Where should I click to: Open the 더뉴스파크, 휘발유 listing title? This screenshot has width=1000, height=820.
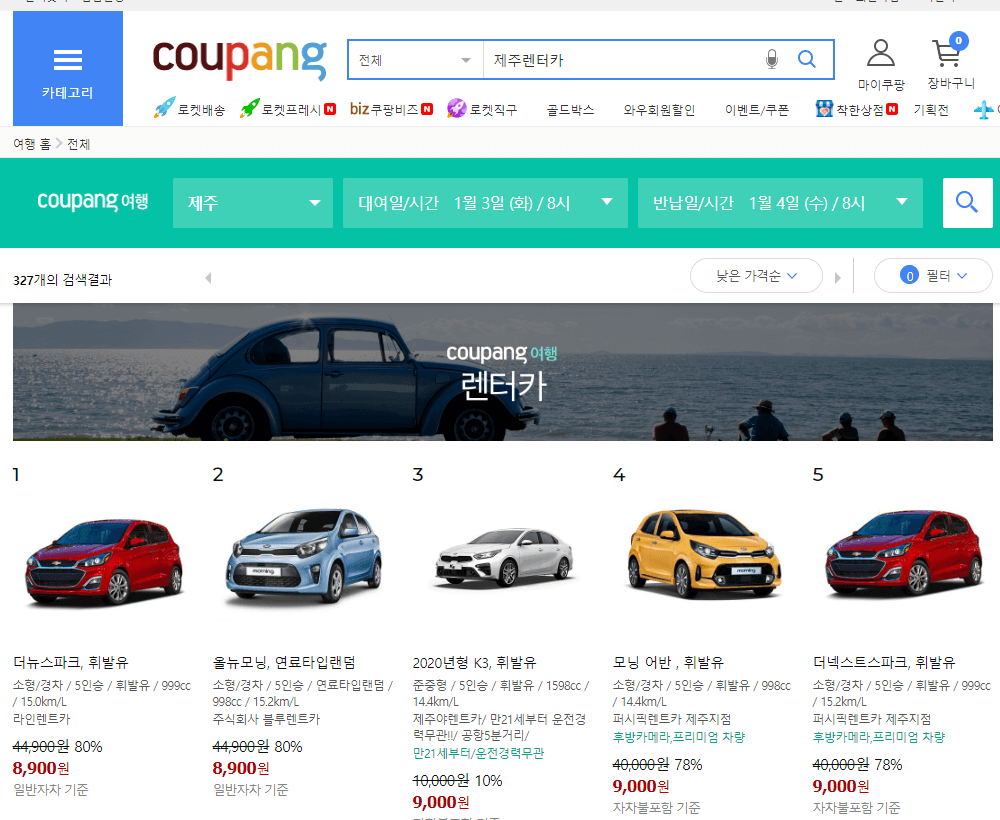click(71, 662)
